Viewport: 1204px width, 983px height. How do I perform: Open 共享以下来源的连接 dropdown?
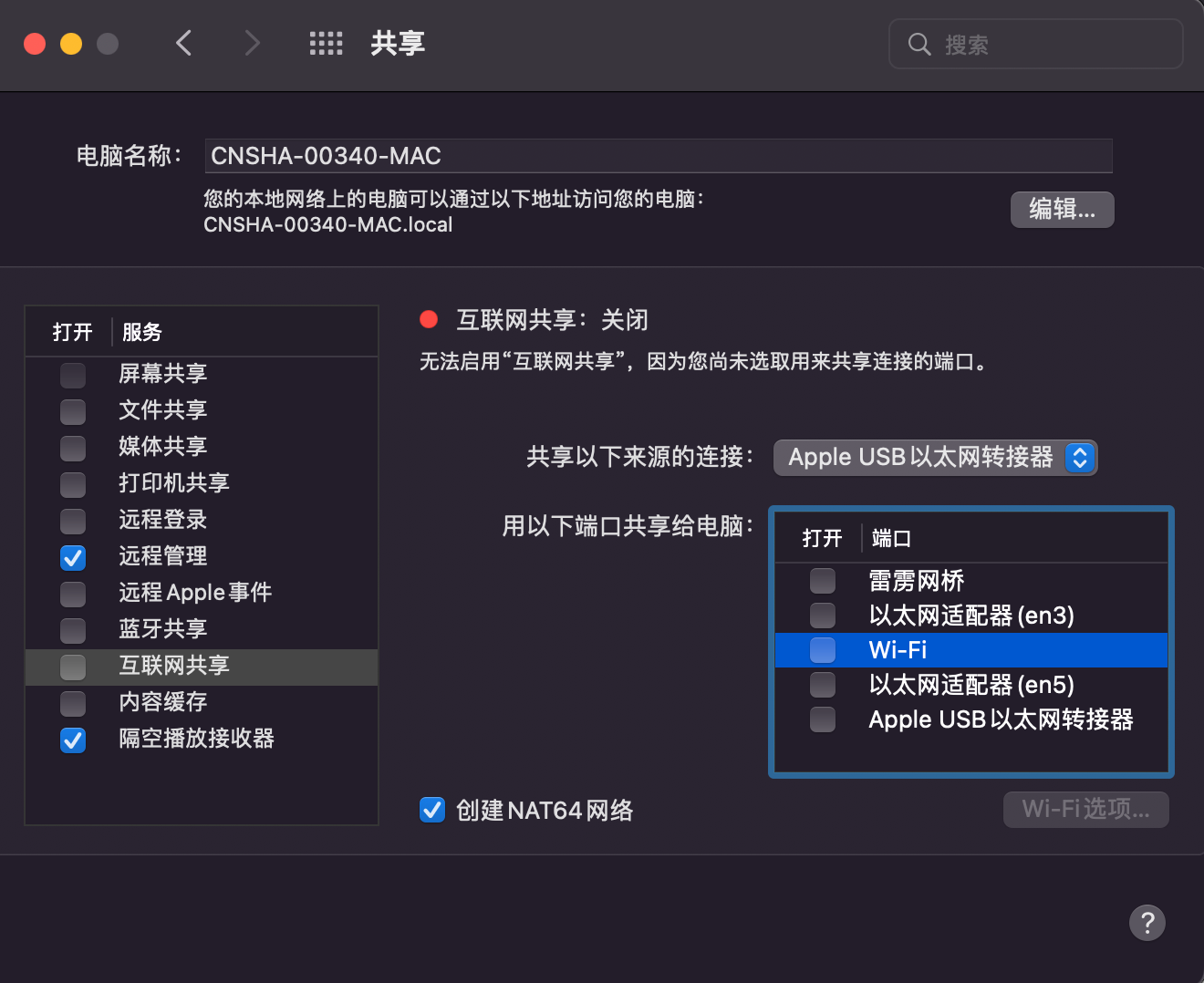tap(935, 457)
